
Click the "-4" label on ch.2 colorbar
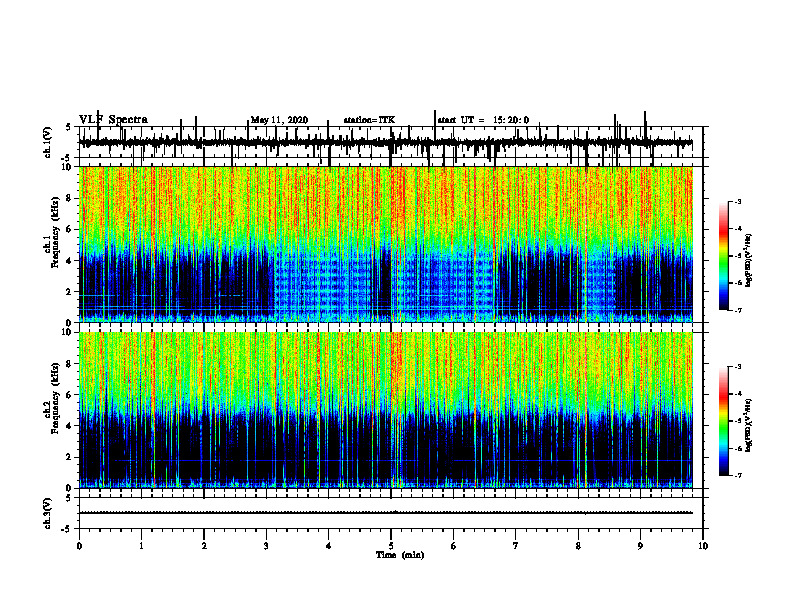pyautogui.click(x=738, y=394)
